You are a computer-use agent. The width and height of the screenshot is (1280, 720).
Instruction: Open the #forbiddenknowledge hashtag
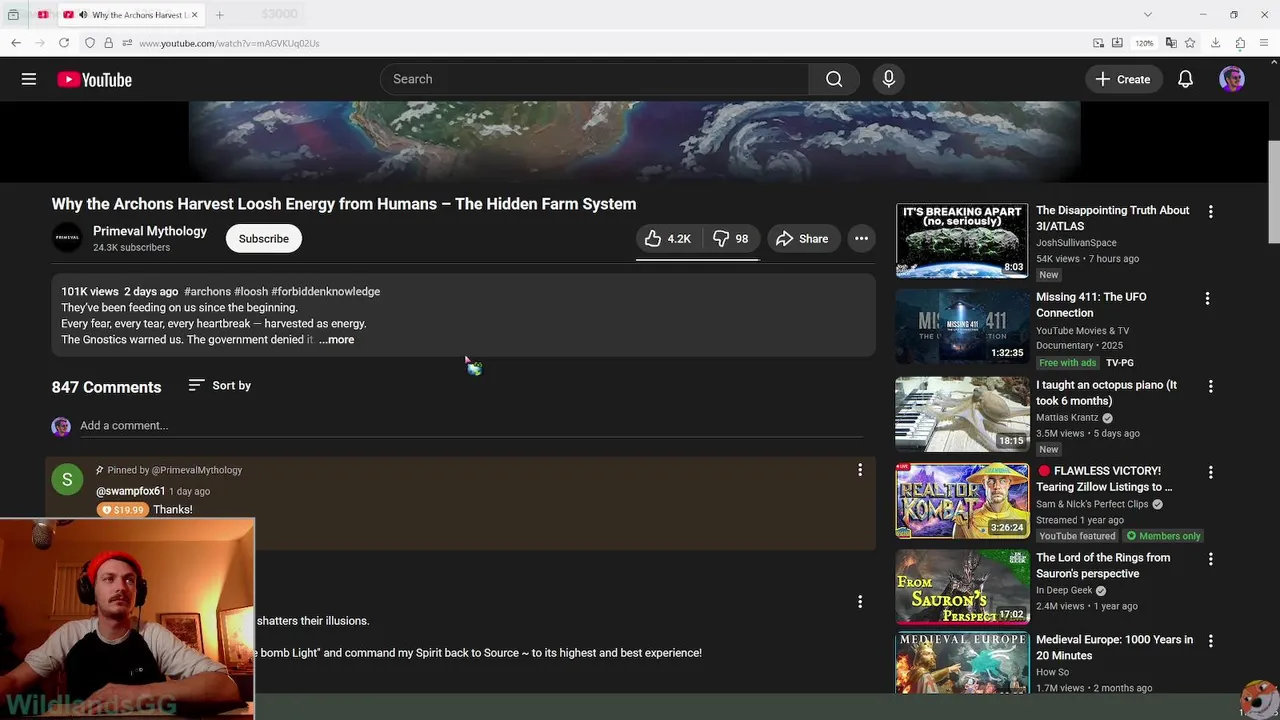click(326, 292)
